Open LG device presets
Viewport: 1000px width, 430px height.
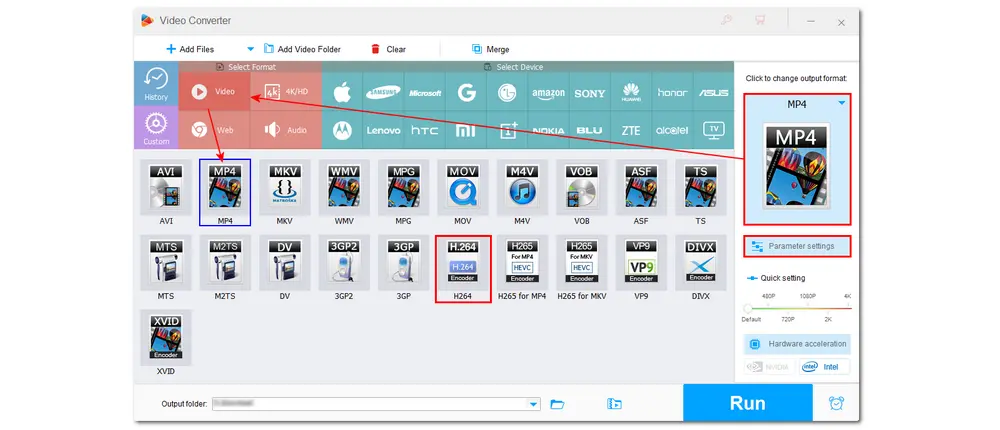tap(507, 93)
